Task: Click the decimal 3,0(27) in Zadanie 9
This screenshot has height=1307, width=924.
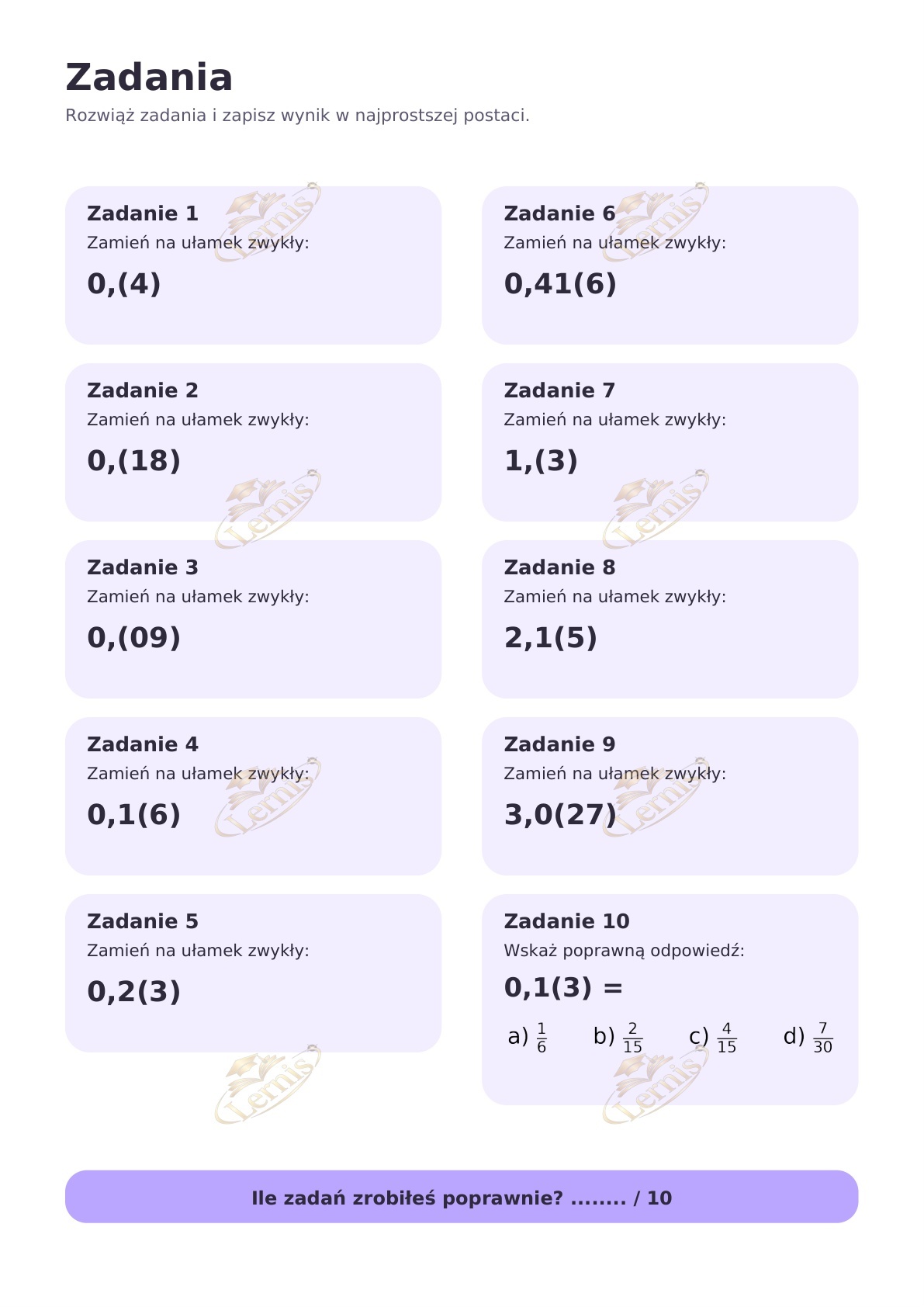Action: pos(560,815)
